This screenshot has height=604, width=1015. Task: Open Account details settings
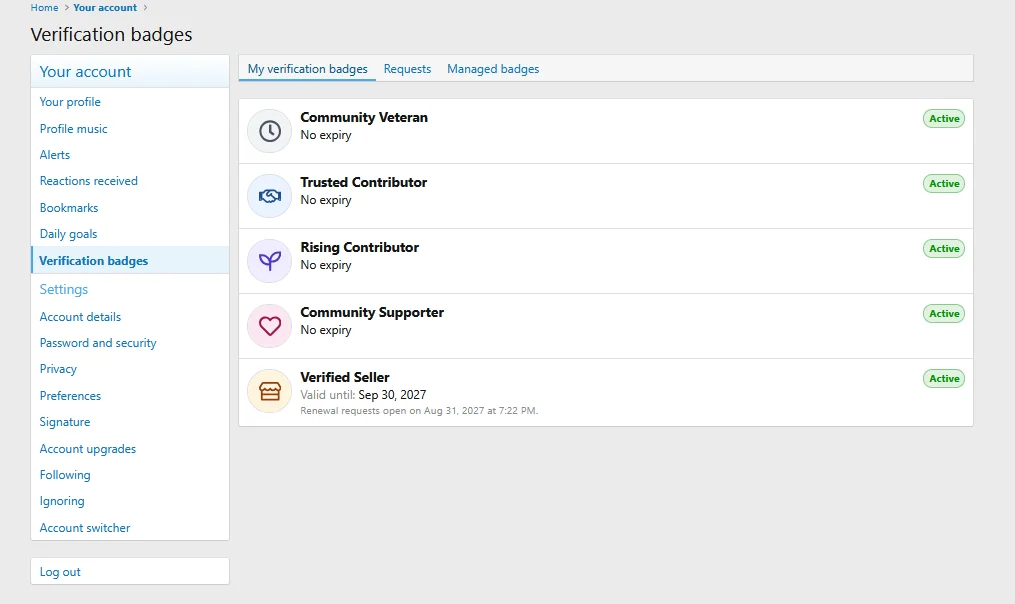click(x=80, y=317)
